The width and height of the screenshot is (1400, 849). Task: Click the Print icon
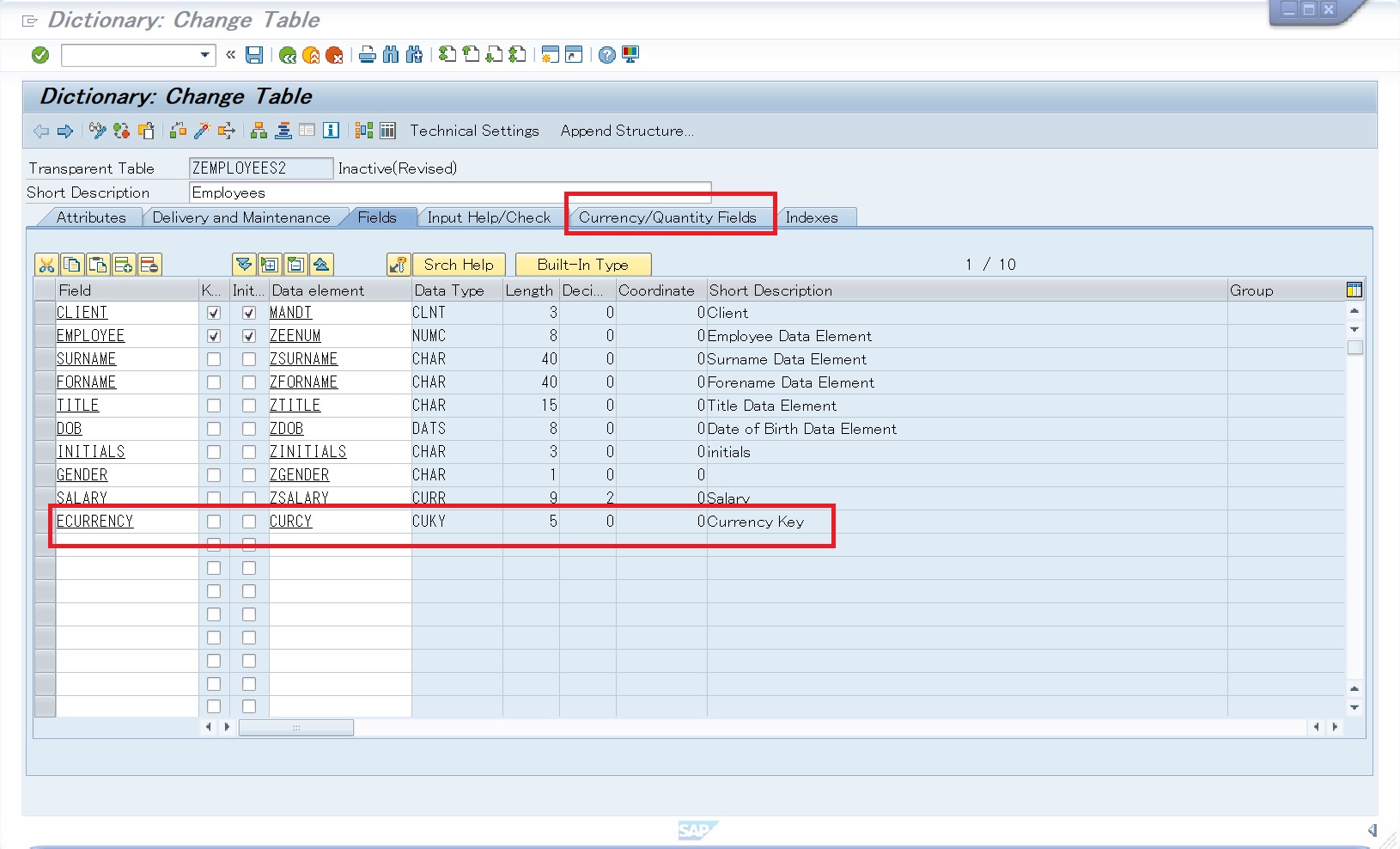click(x=368, y=55)
